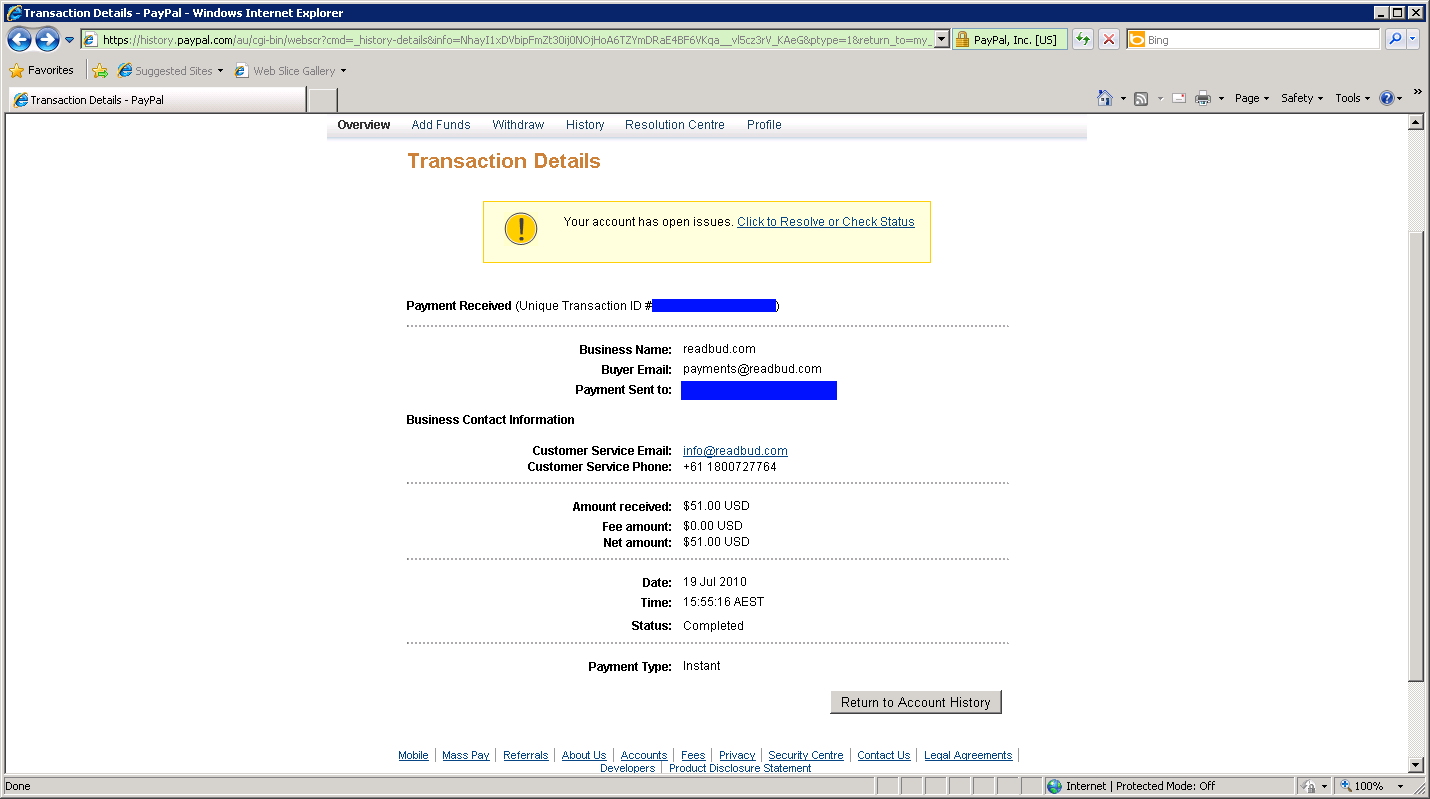
Task: Open the Security Centre footer link
Action: 806,755
